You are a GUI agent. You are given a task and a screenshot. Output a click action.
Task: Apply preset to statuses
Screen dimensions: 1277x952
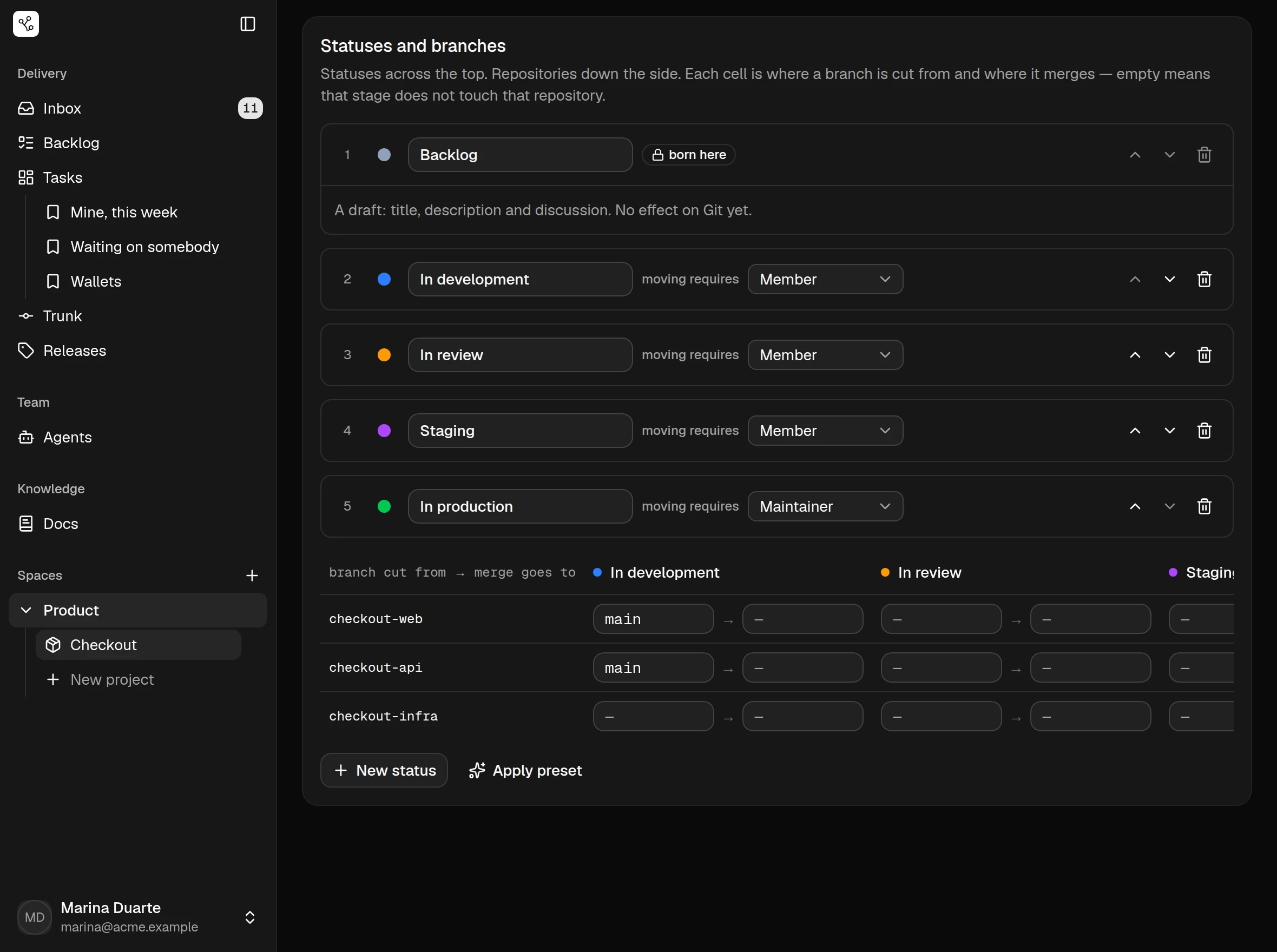click(x=525, y=770)
